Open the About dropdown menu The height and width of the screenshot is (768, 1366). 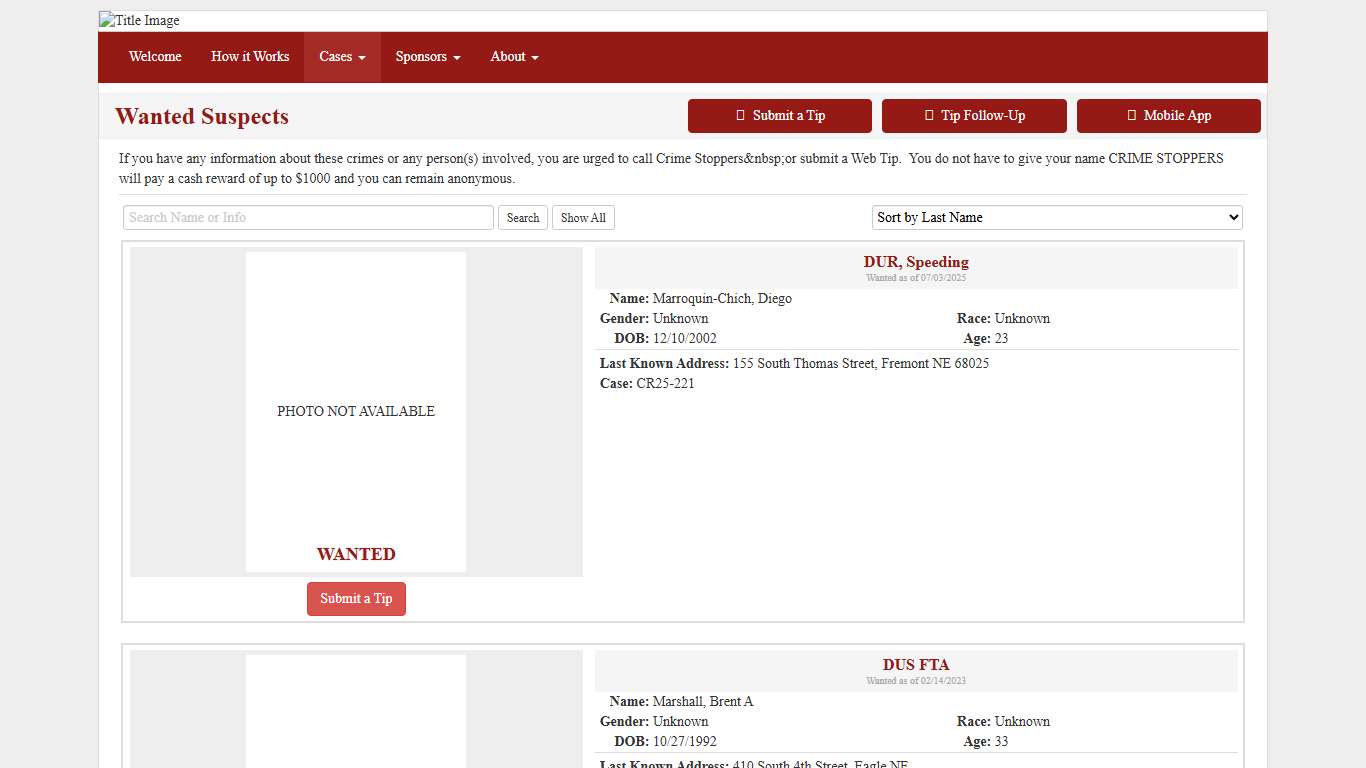tap(514, 57)
